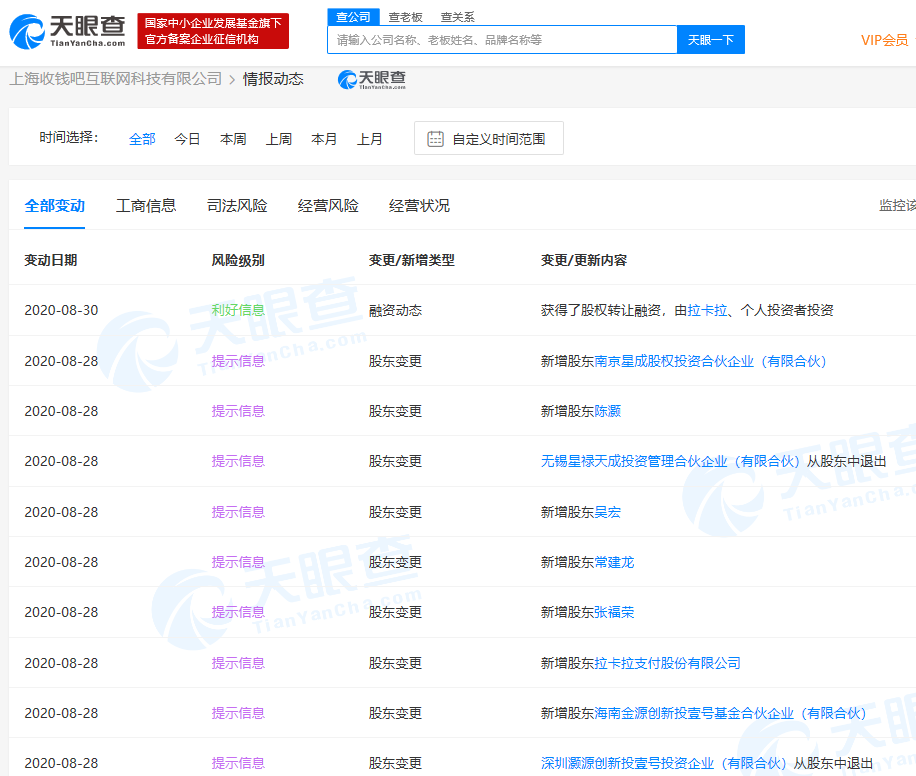Switch to the 司法风险 tab

point(237,206)
